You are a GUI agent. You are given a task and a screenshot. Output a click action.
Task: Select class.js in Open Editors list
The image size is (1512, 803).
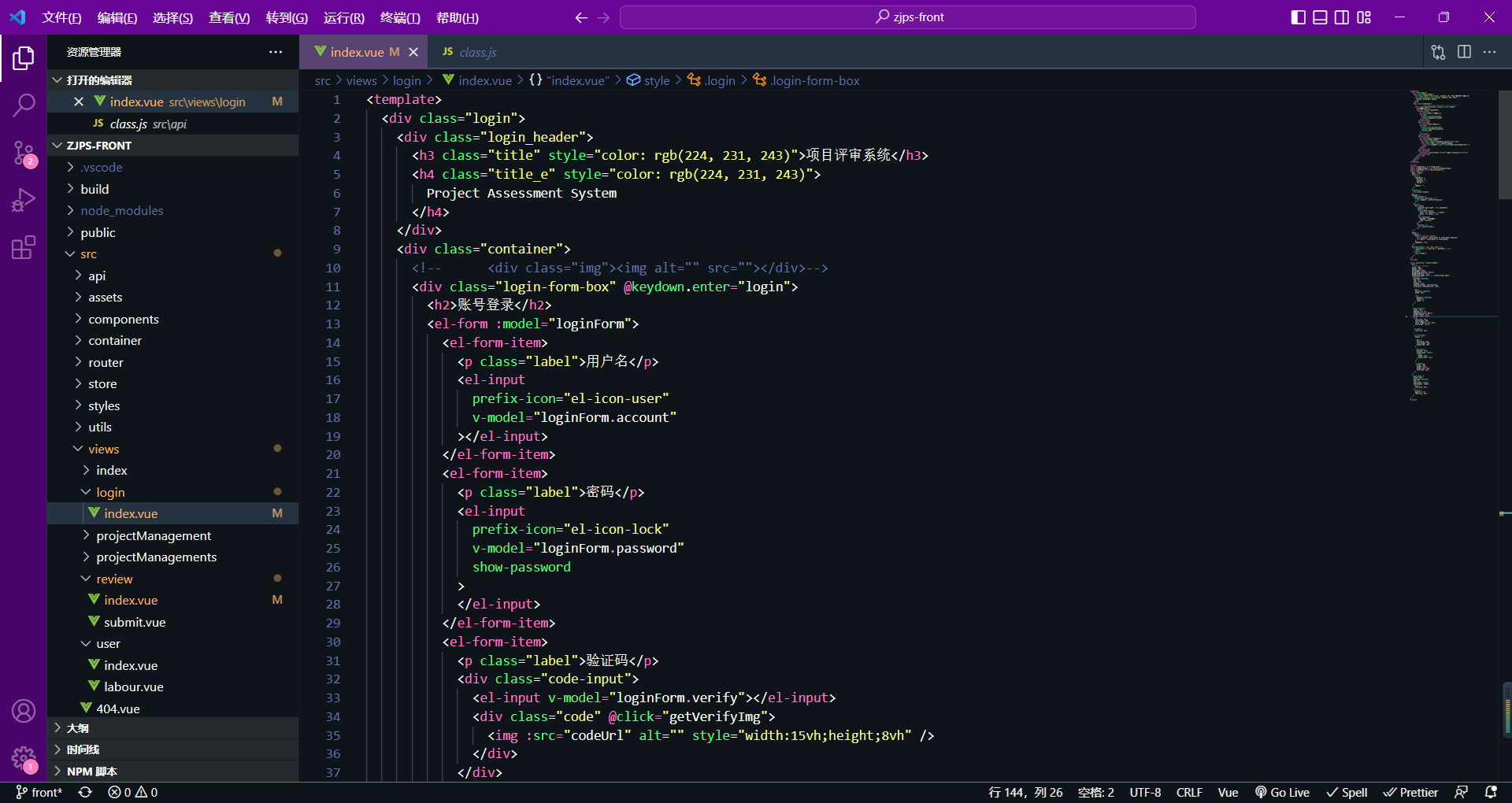pos(173,124)
